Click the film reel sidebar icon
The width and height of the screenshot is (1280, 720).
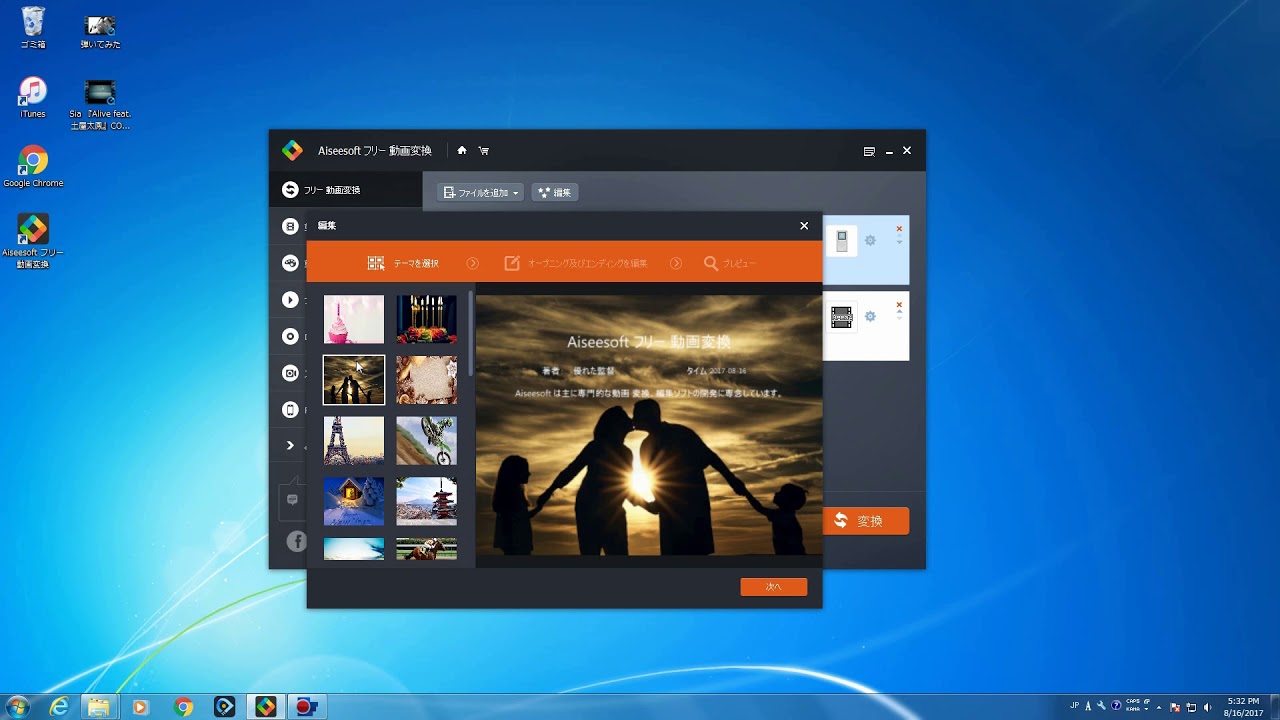pos(290,226)
